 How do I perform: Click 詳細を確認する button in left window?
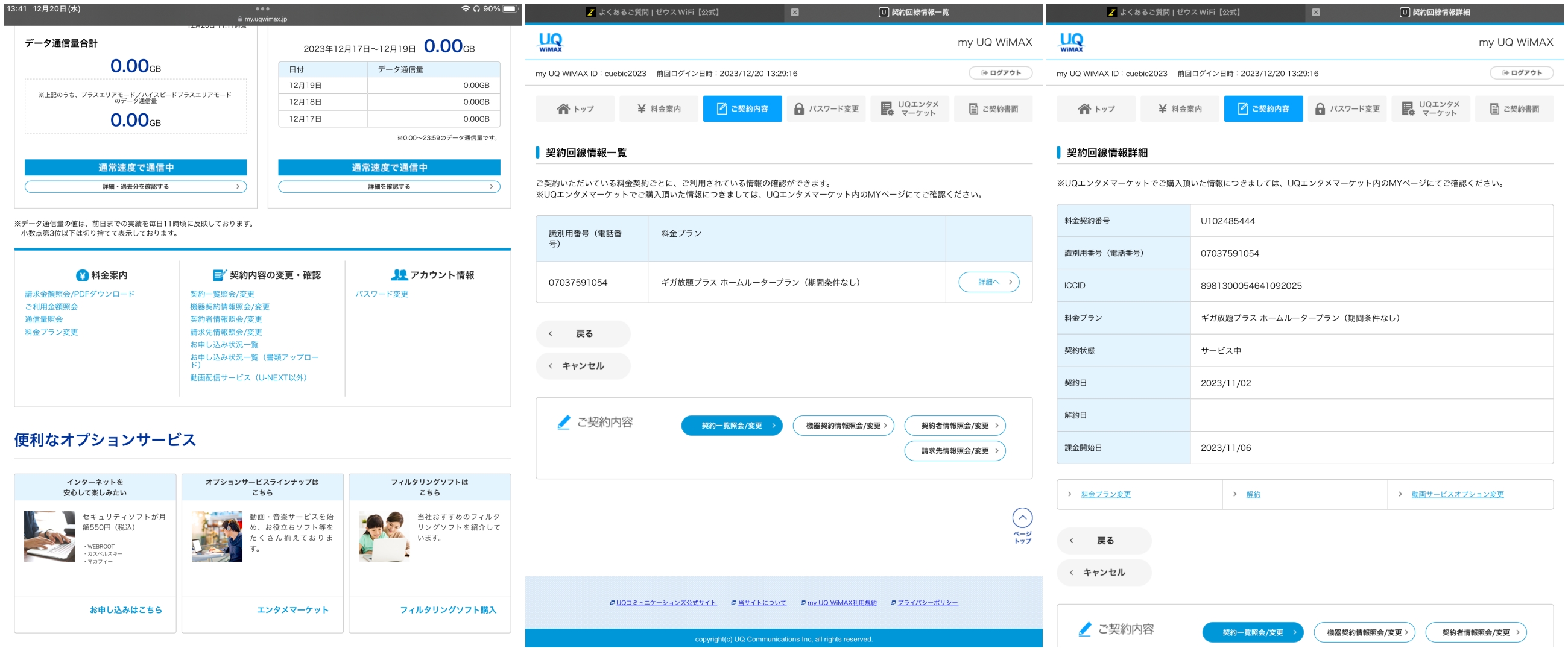tap(389, 187)
